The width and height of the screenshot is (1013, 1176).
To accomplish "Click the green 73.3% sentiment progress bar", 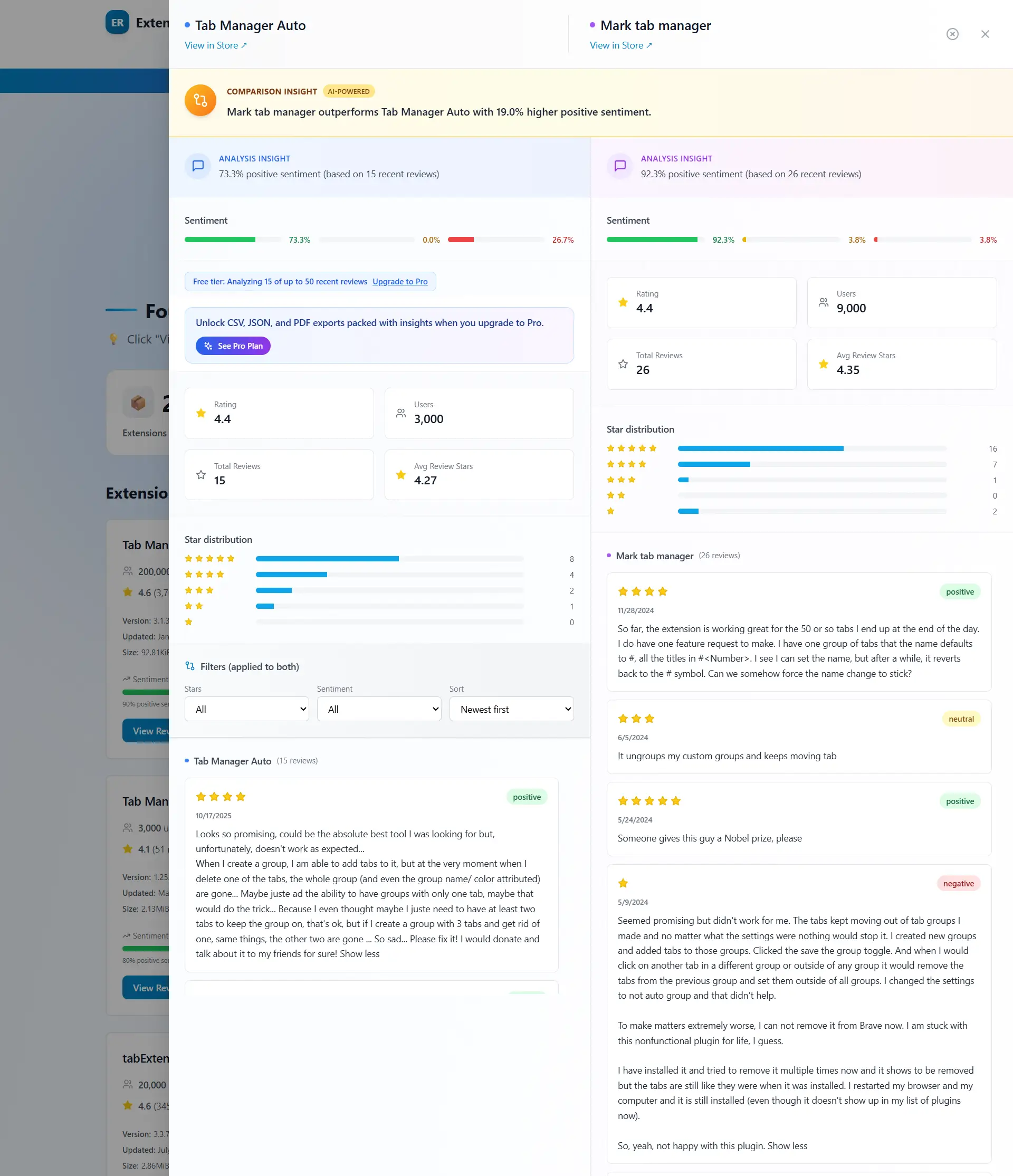I will 220,239.
